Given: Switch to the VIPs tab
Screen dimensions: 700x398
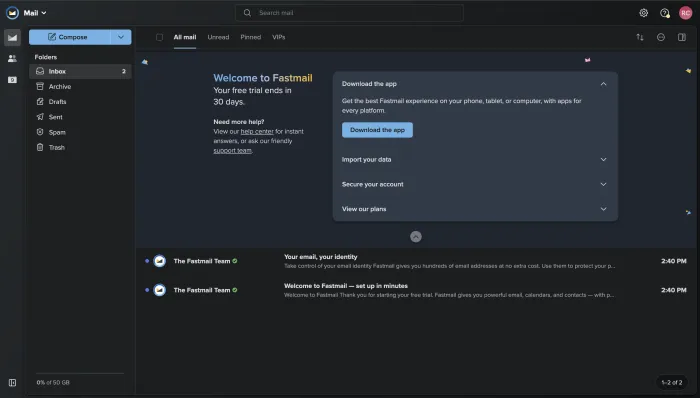Looking at the screenshot, I should 279,37.
